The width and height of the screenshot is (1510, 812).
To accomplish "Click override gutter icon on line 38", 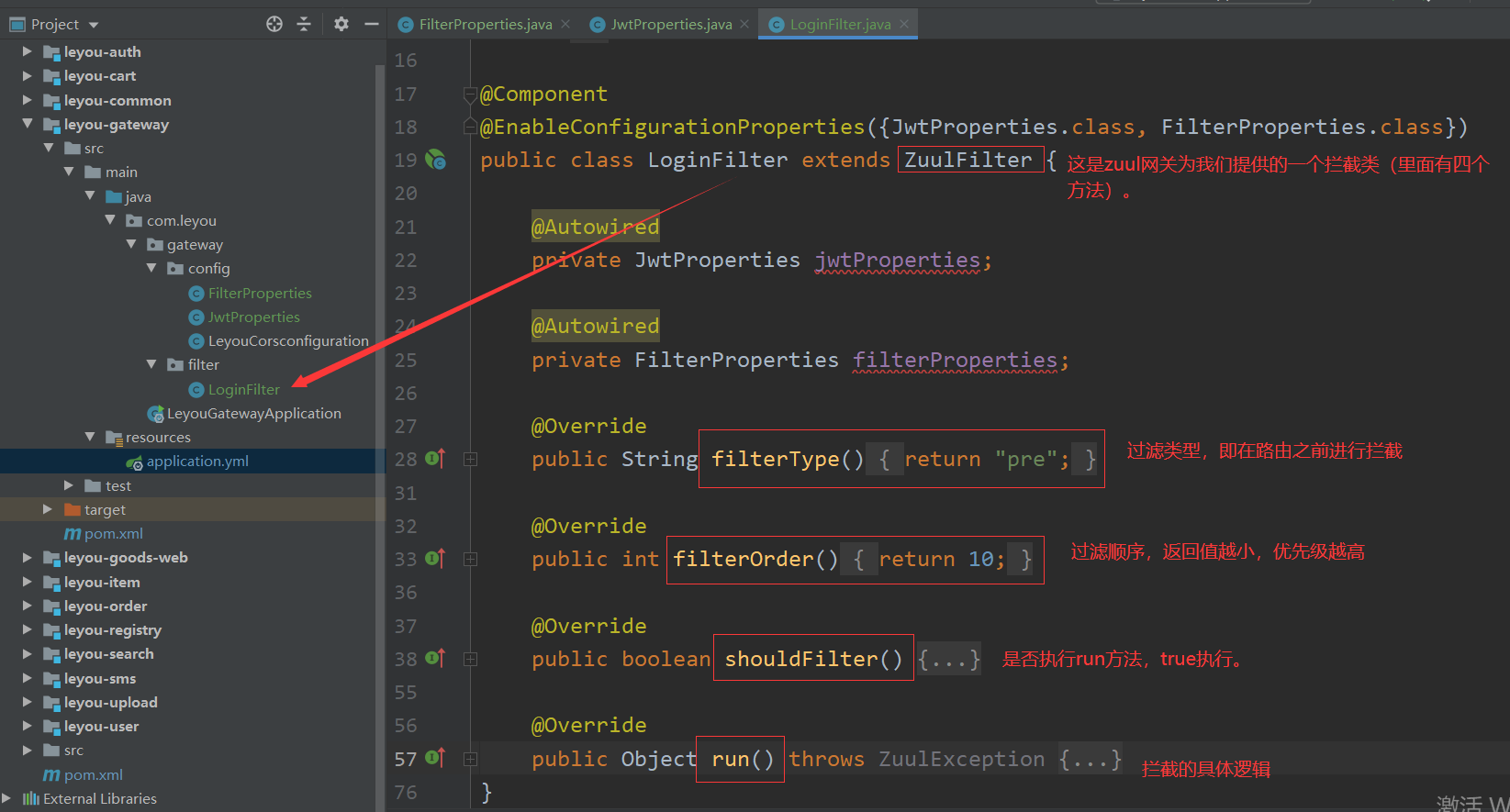I will [x=436, y=658].
